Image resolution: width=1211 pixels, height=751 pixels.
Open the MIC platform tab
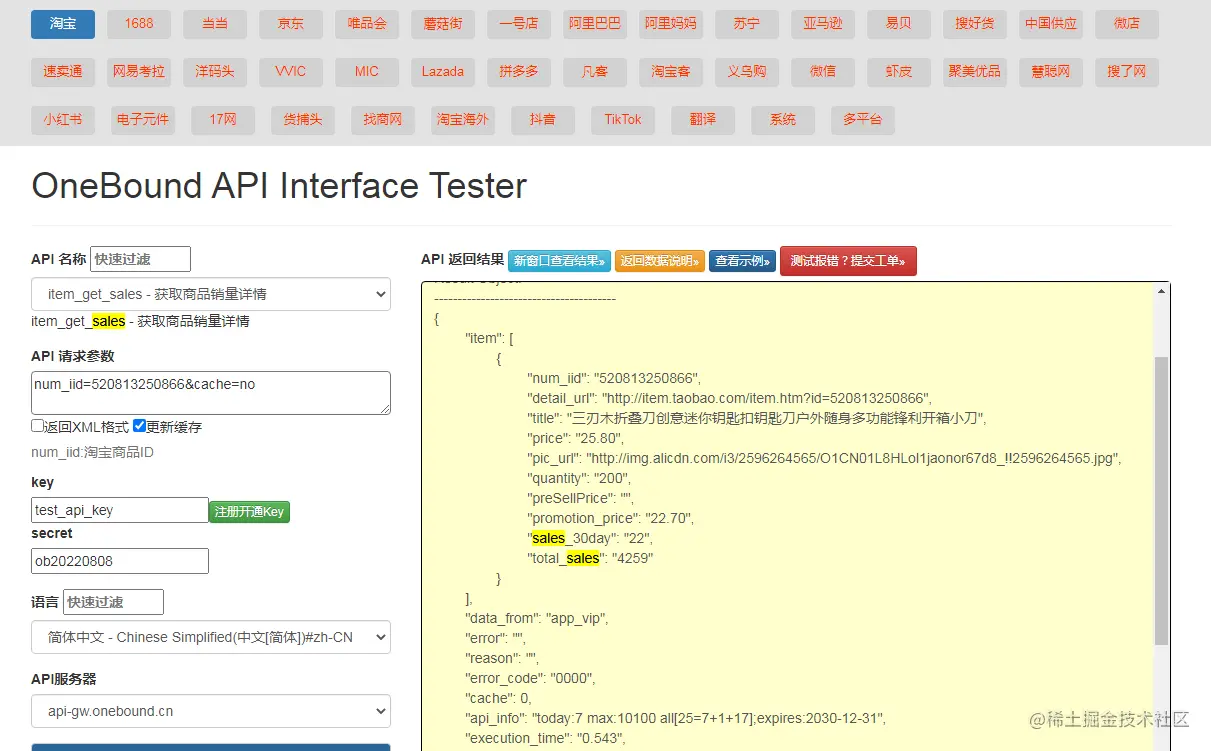tap(367, 72)
